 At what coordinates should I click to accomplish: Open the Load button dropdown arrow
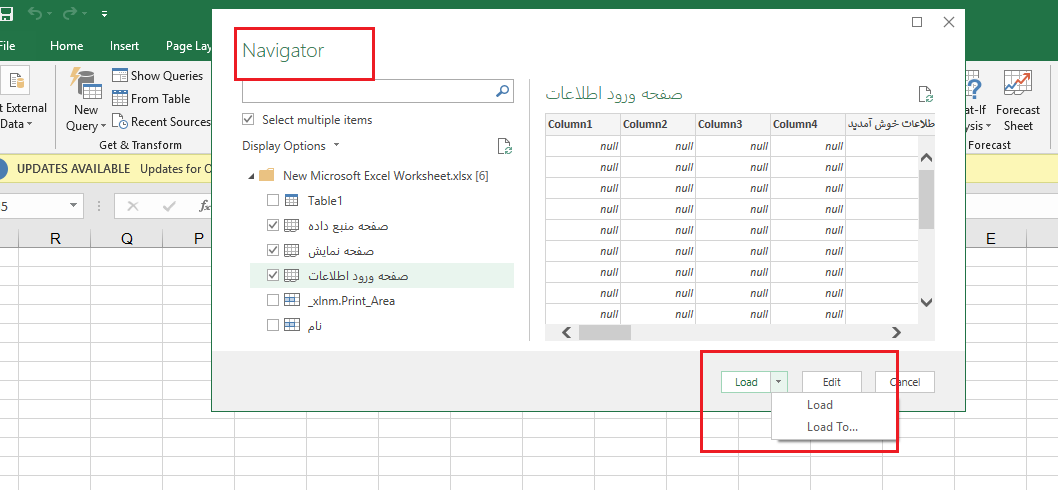tap(779, 382)
